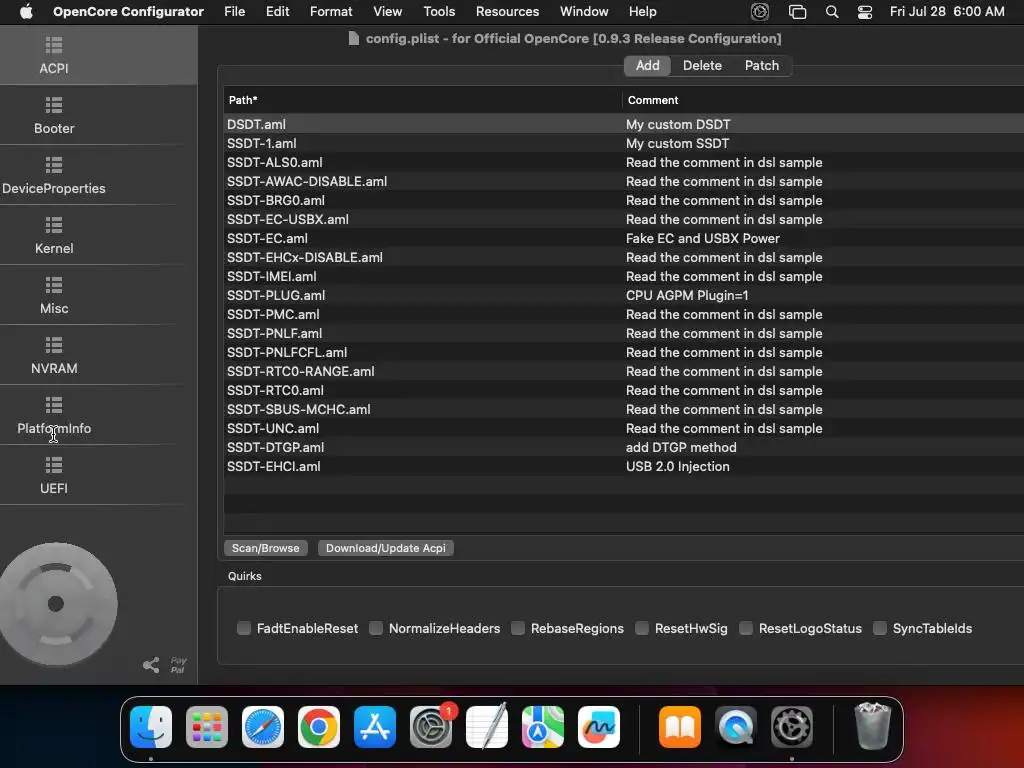Click the menu bar clock
This screenshot has height=768, width=1024.
click(947, 12)
